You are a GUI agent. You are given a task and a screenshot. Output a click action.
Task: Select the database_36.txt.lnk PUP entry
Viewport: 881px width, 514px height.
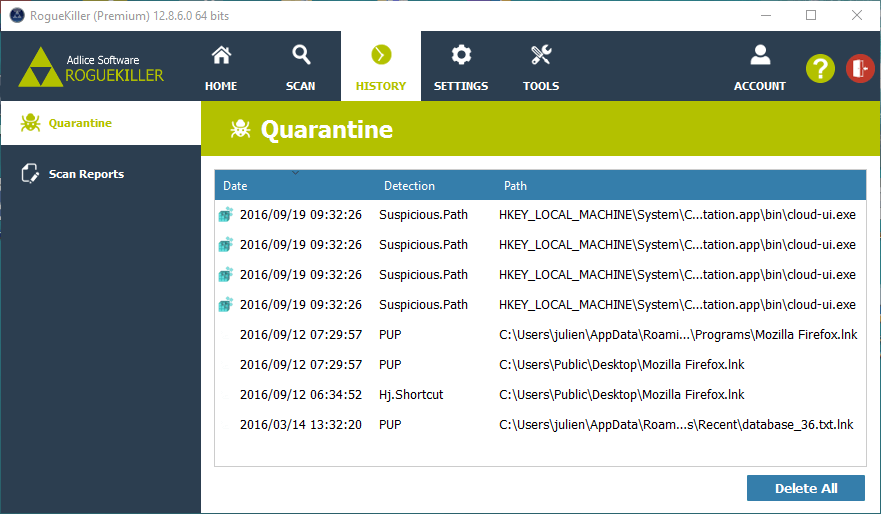tap(540, 425)
